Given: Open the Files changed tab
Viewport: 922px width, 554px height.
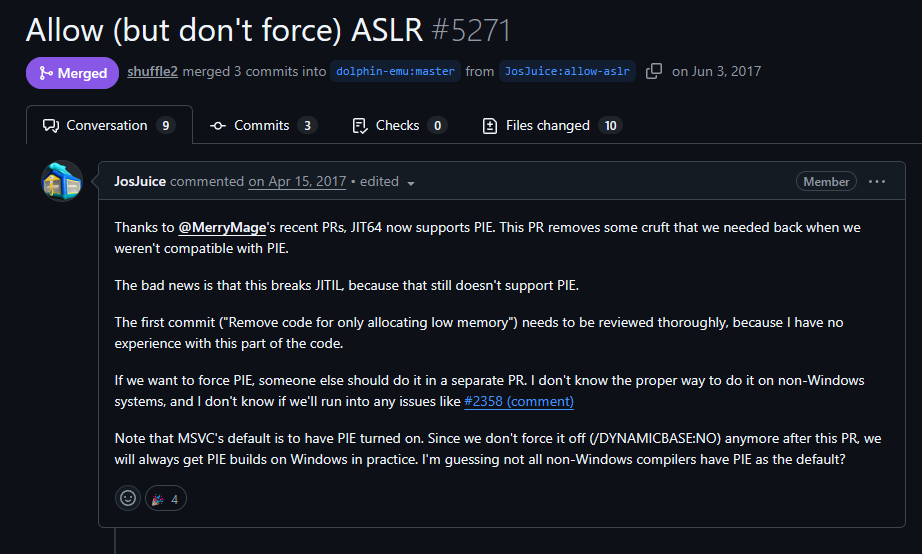Looking at the screenshot, I should pos(551,126).
